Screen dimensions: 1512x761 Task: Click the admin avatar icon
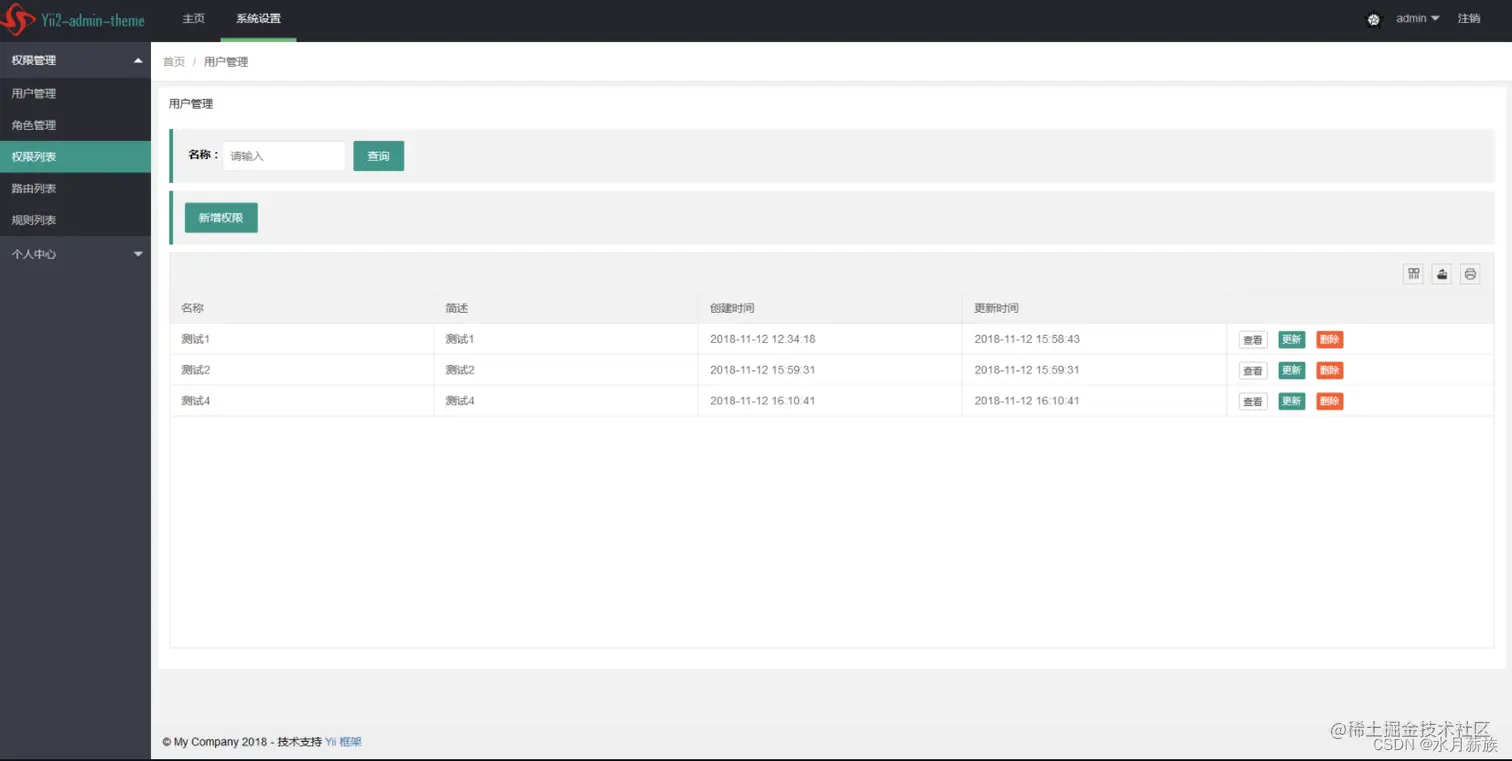[1374, 19]
